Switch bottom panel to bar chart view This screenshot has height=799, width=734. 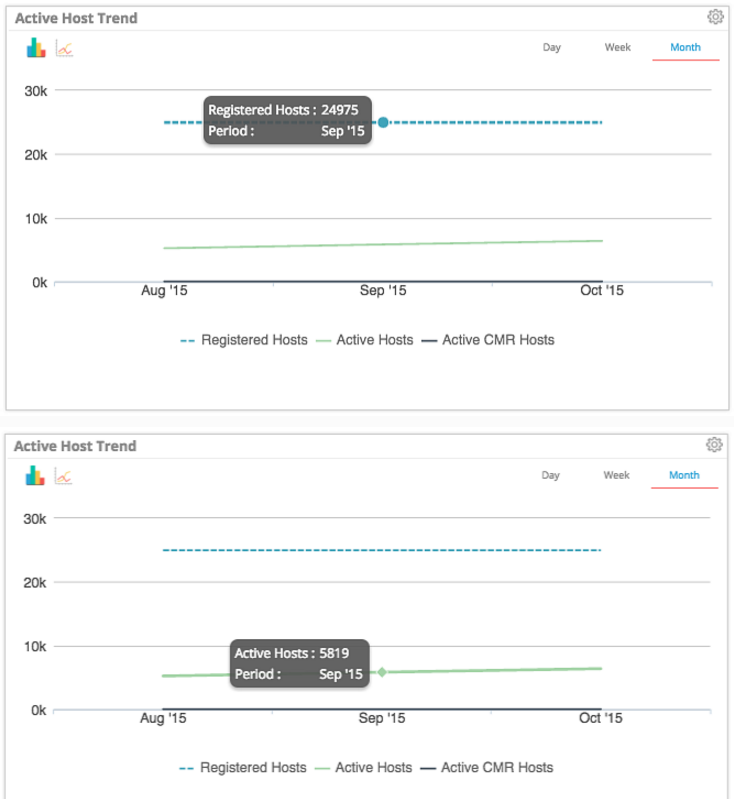[x=35, y=475]
